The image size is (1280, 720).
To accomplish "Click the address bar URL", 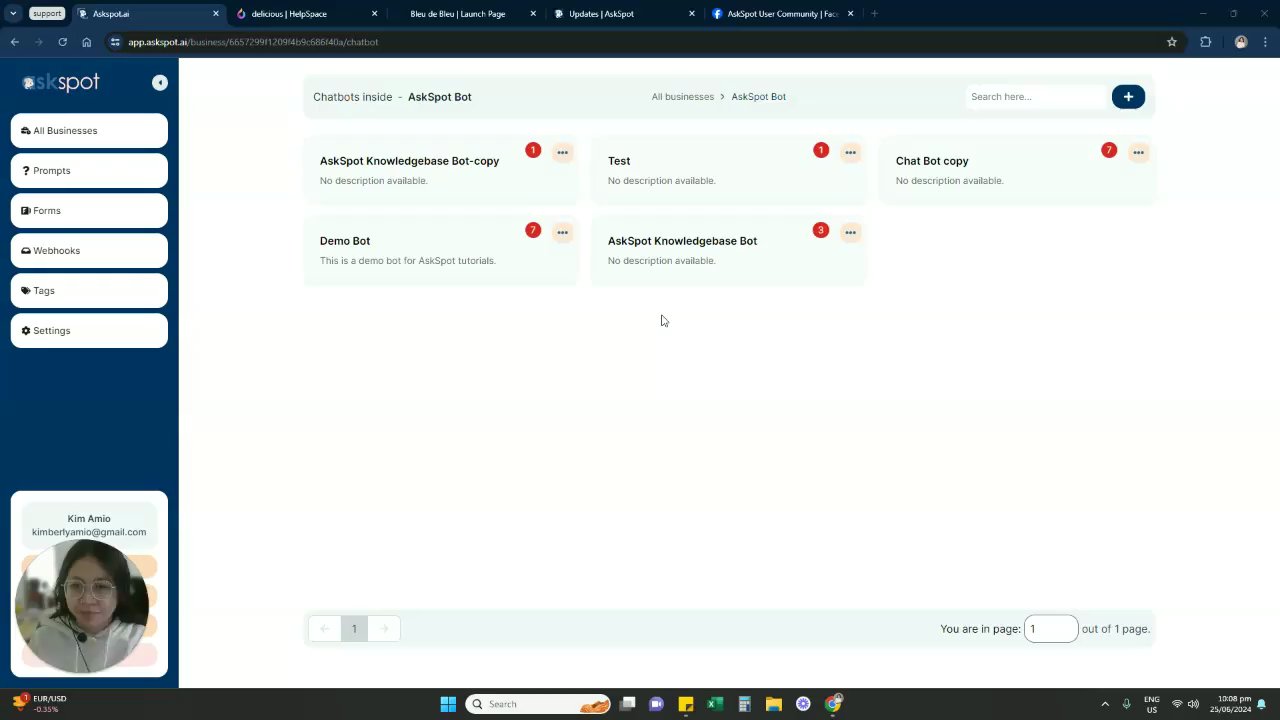I will click(253, 42).
